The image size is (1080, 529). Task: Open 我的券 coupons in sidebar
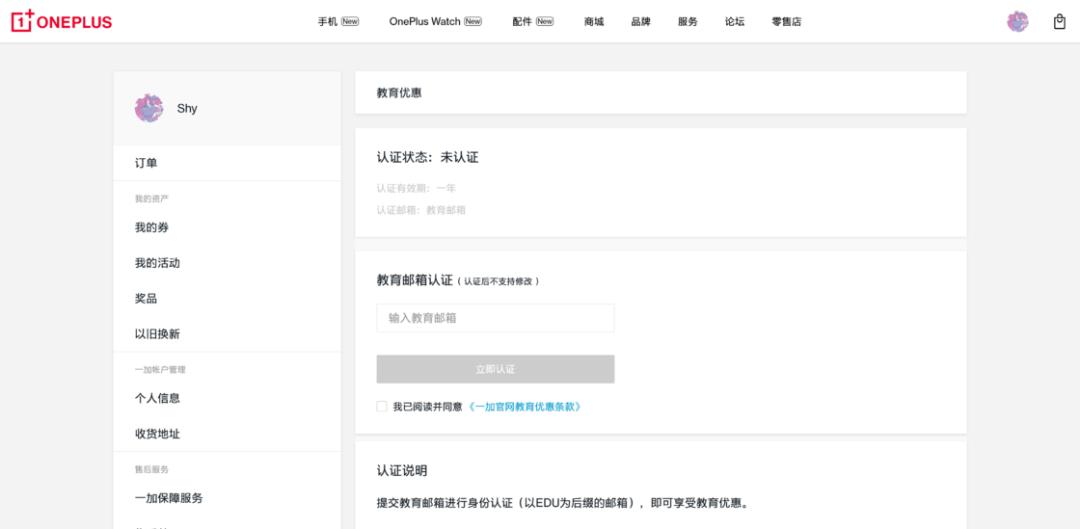coord(152,228)
